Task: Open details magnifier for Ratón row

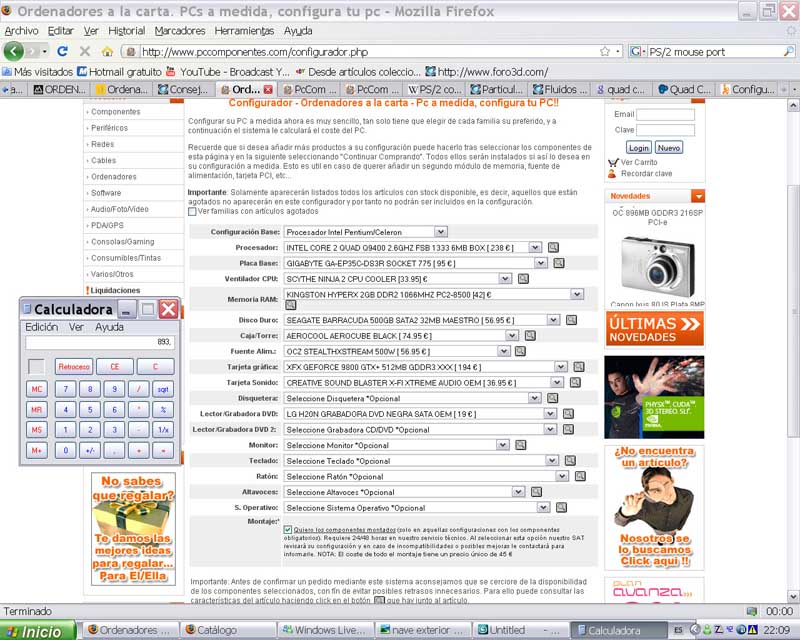Action: click(x=580, y=476)
